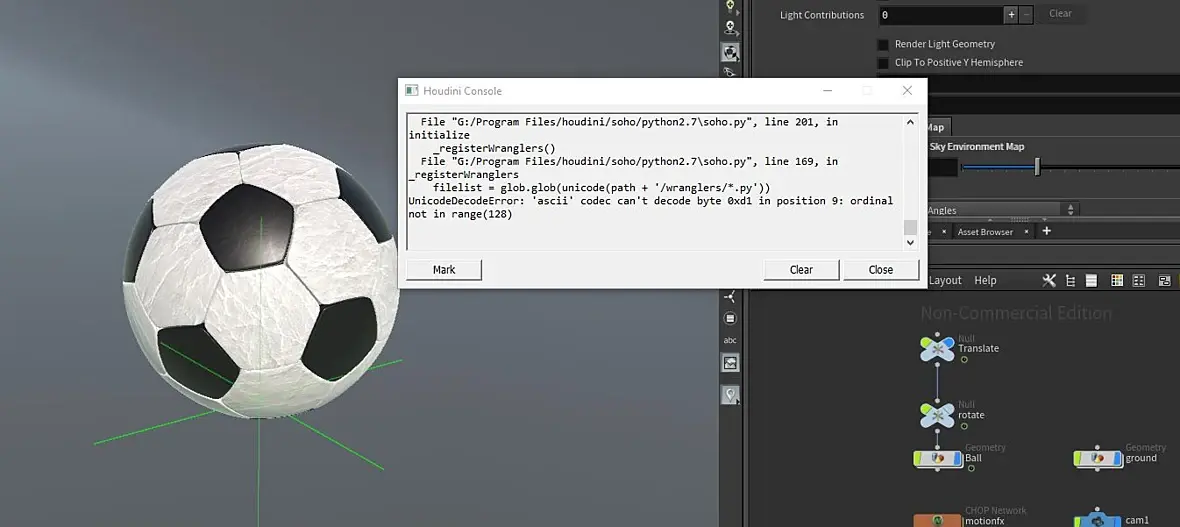Toggle the blue display flag on ground node
The width and height of the screenshot is (1180, 527).
point(1118,458)
